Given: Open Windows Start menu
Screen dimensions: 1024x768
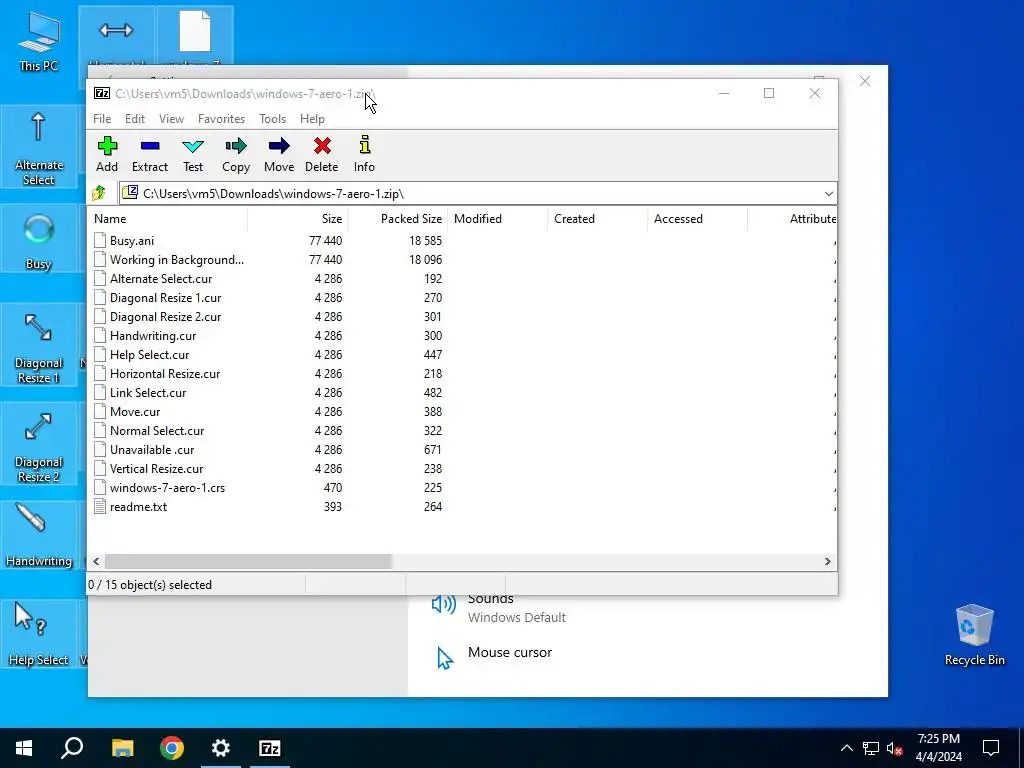Looking at the screenshot, I should click(24, 748).
